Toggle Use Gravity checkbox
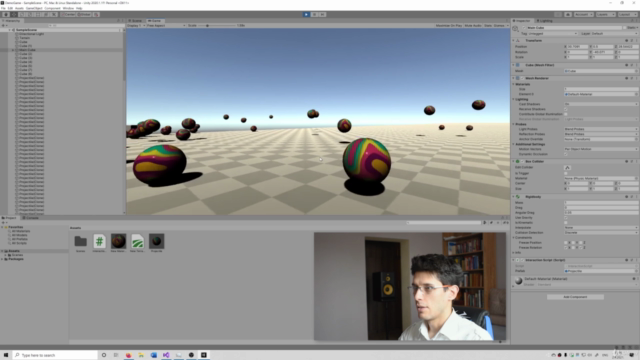Viewport: 640px width, 360px height. 566,218
